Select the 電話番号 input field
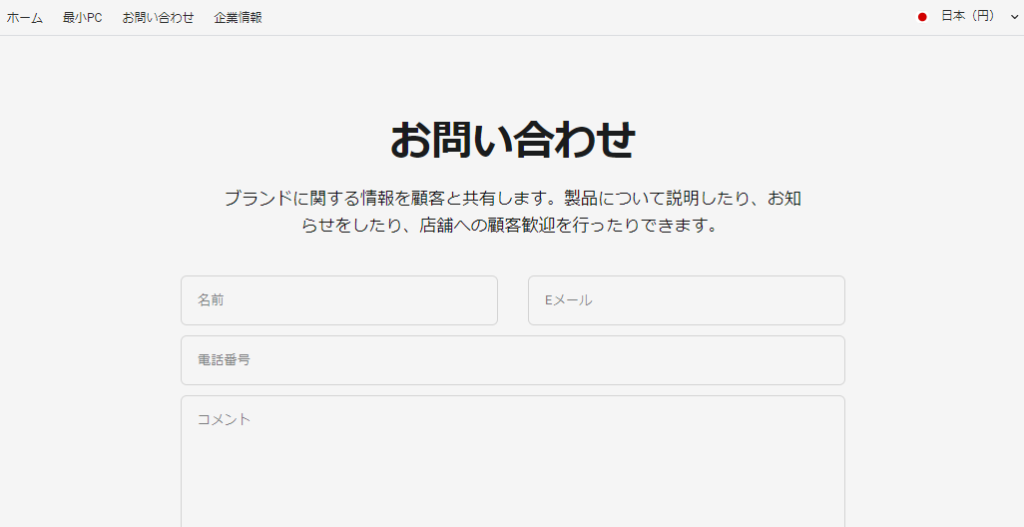 tap(512, 360)
